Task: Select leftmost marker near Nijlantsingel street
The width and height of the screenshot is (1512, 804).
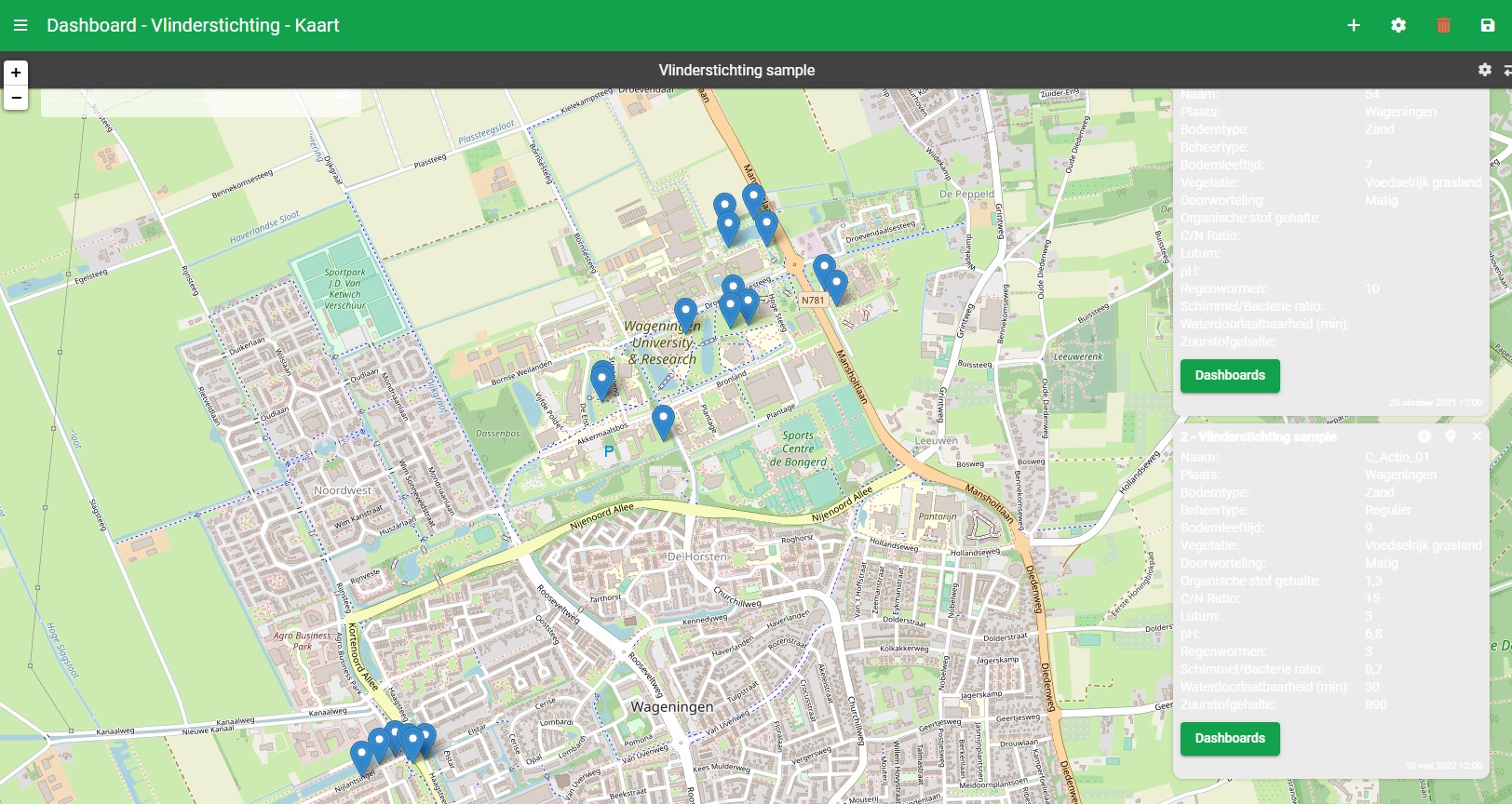Action: [361, 759]
